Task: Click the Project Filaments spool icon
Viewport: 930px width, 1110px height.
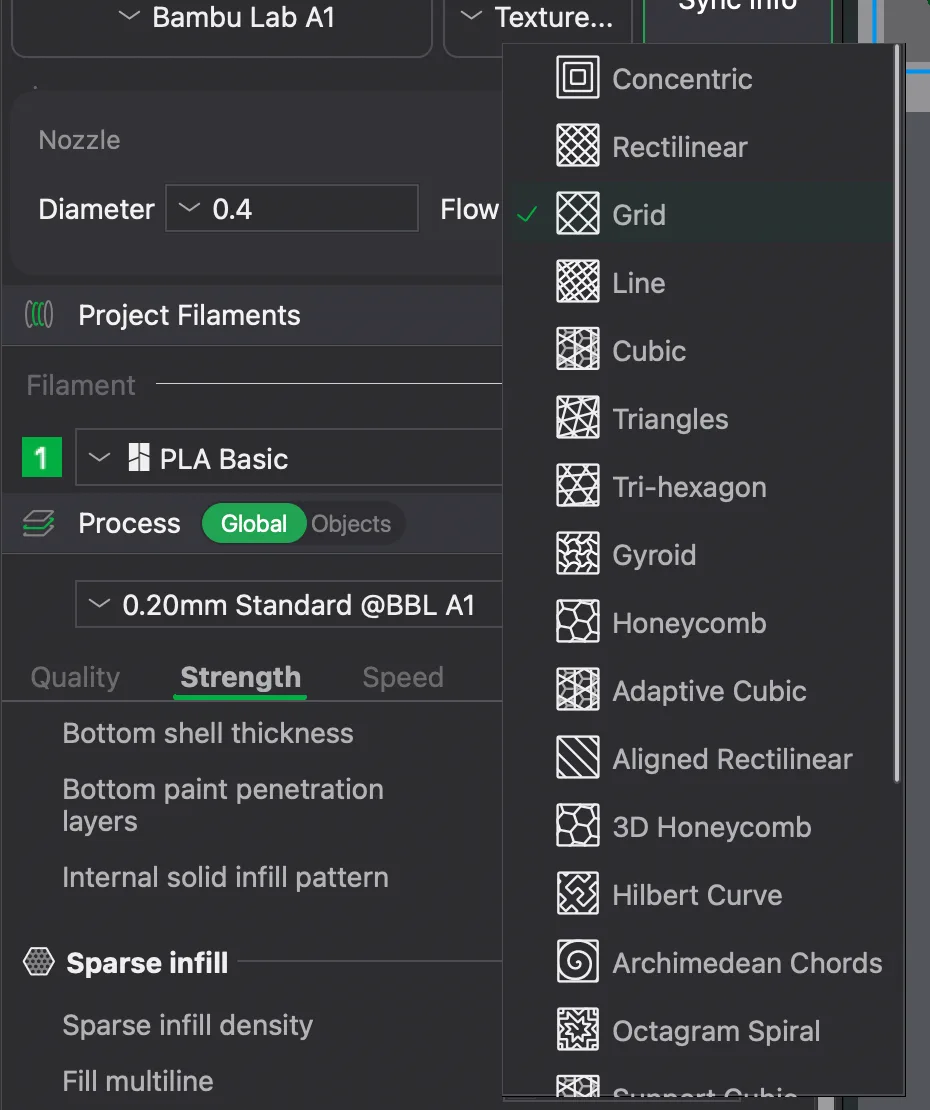Action: point(39,314)
